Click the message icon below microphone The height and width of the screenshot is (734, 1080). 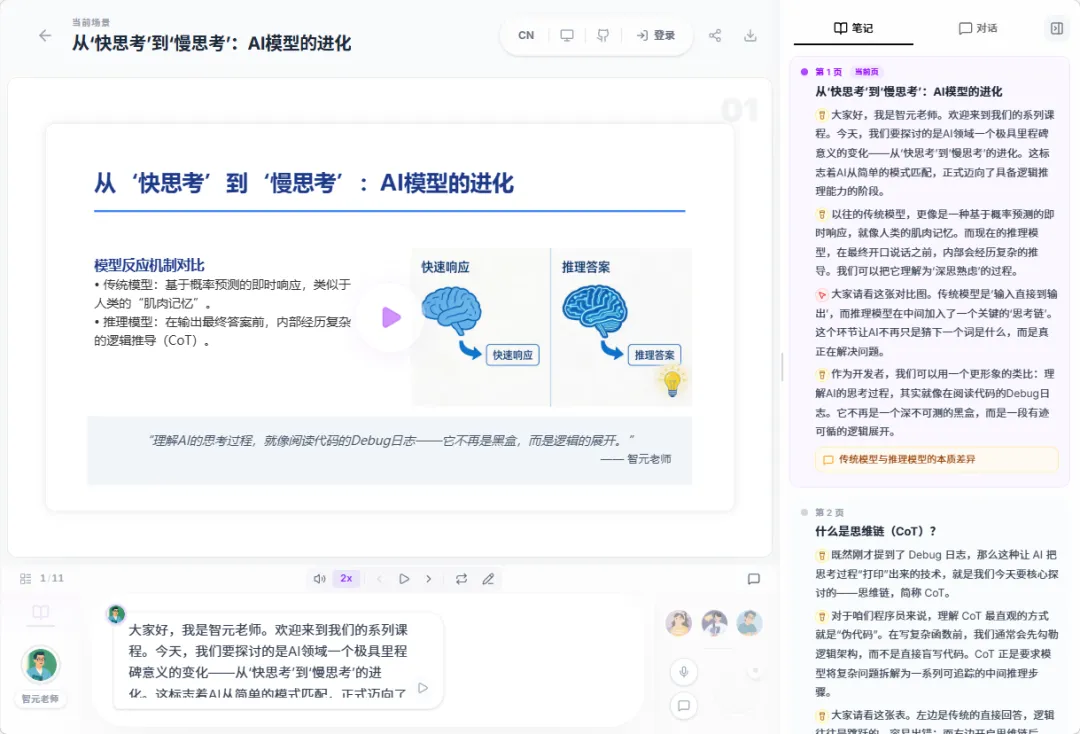coord(684,706)
